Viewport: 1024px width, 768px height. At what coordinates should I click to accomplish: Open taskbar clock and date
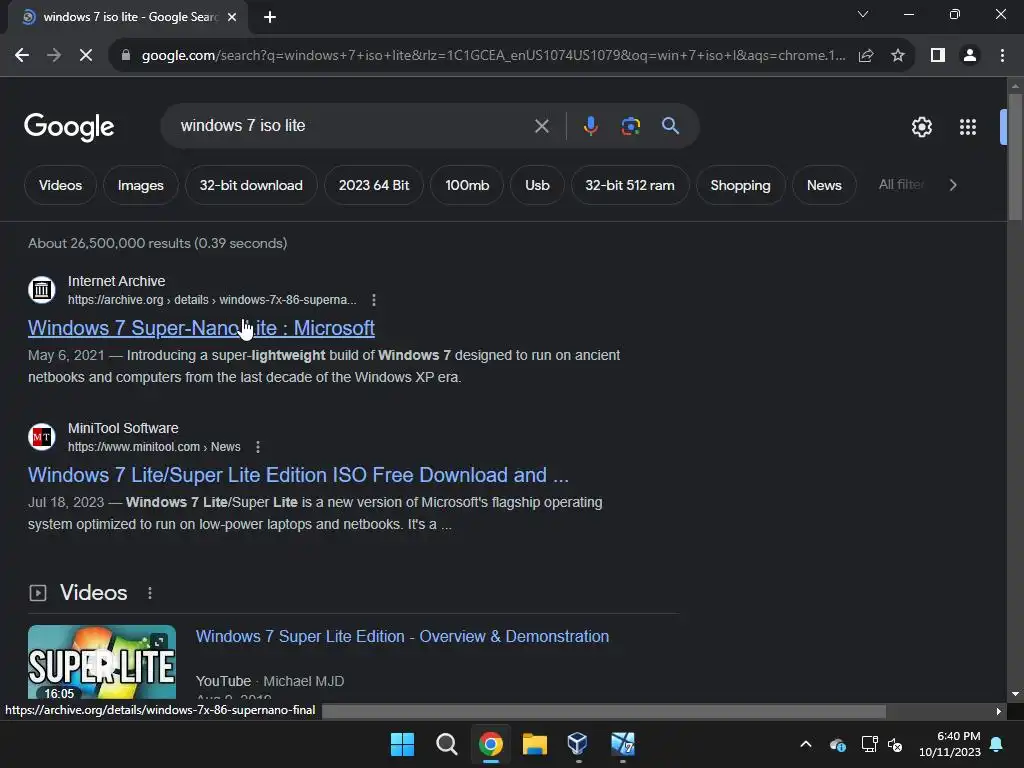point(950,744)
